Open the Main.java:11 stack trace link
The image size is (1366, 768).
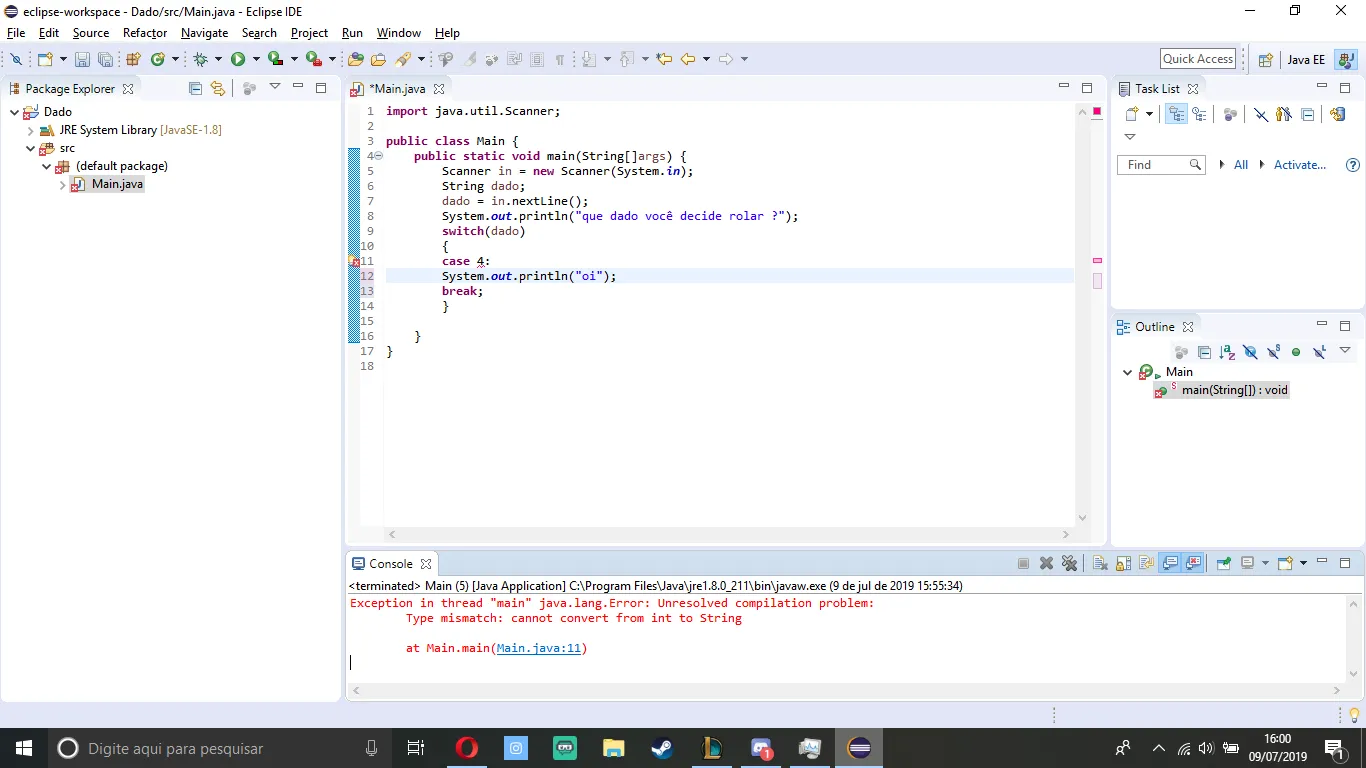[539, 648]
